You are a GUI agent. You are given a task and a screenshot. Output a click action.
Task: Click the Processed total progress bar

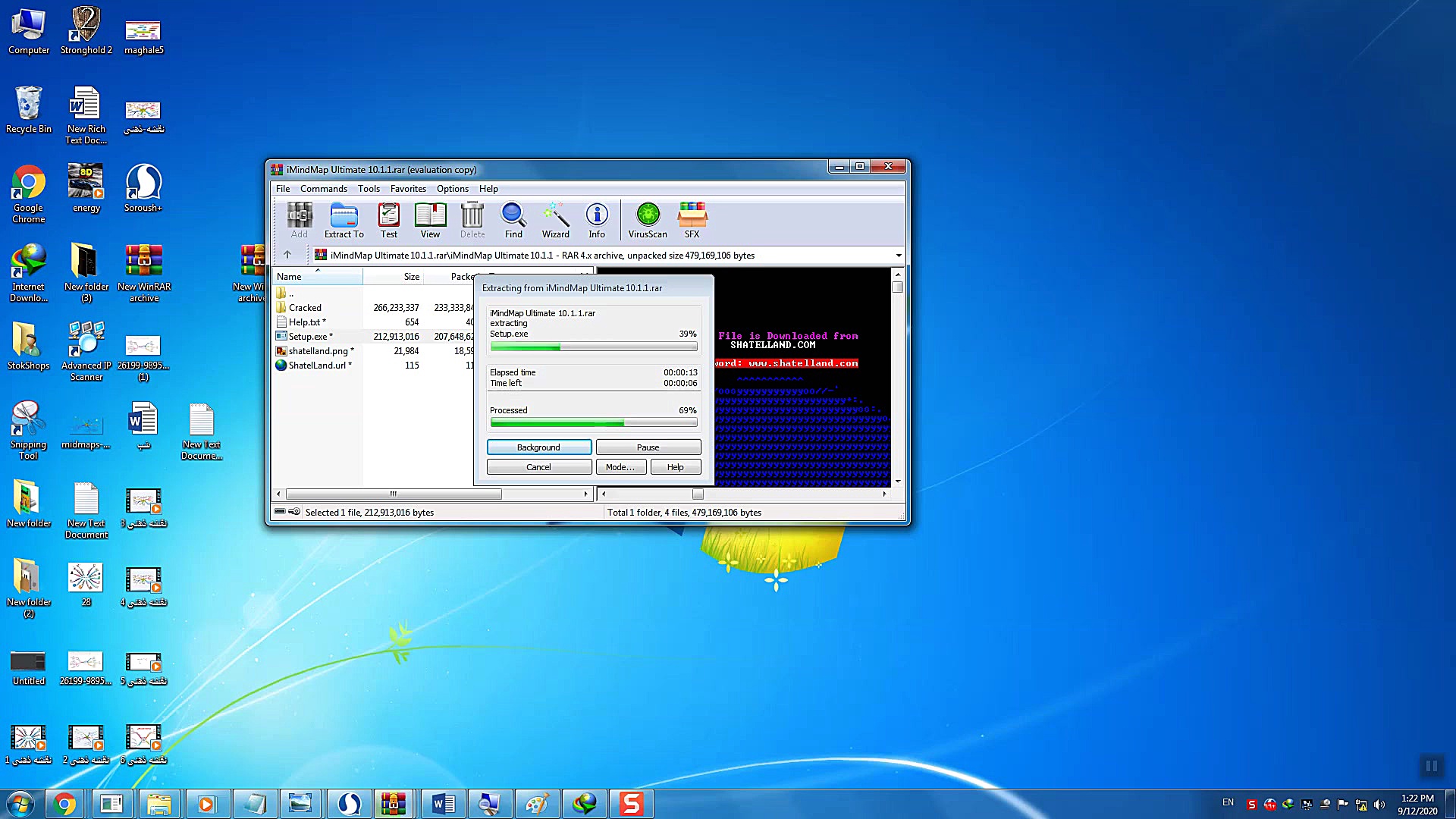point(594,422)
